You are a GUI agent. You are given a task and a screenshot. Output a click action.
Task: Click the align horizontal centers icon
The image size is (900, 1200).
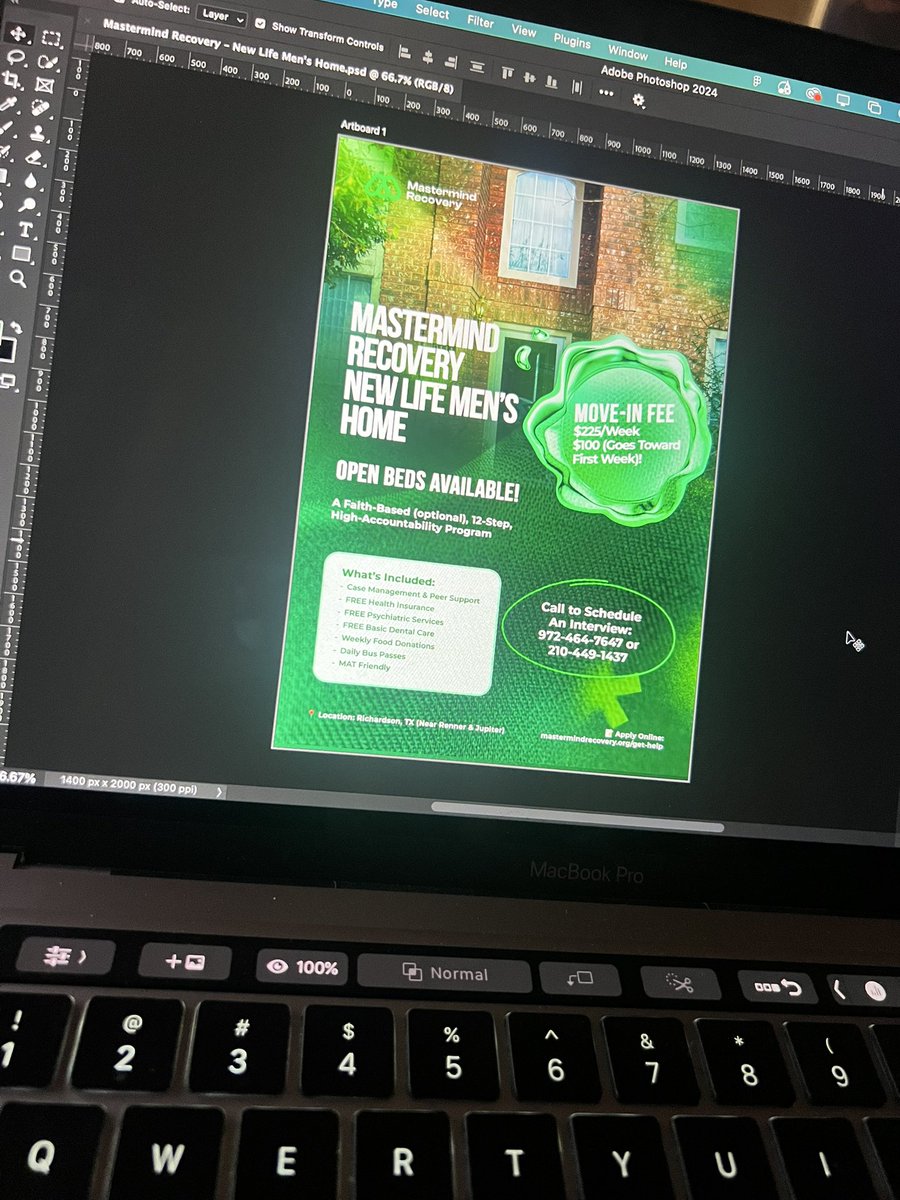coord(428,57)
